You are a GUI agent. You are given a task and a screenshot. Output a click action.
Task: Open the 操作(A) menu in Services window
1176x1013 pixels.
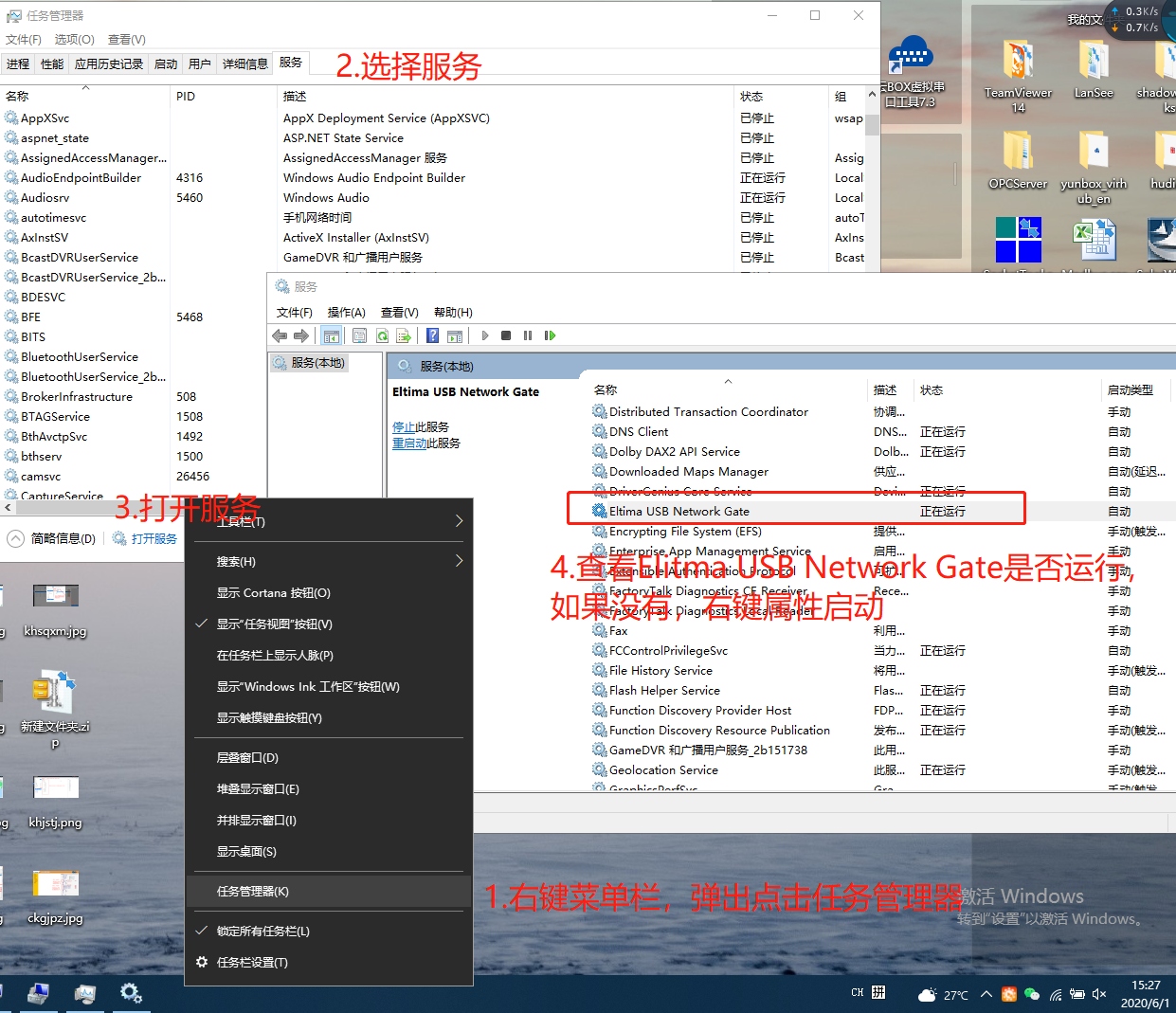346,313
